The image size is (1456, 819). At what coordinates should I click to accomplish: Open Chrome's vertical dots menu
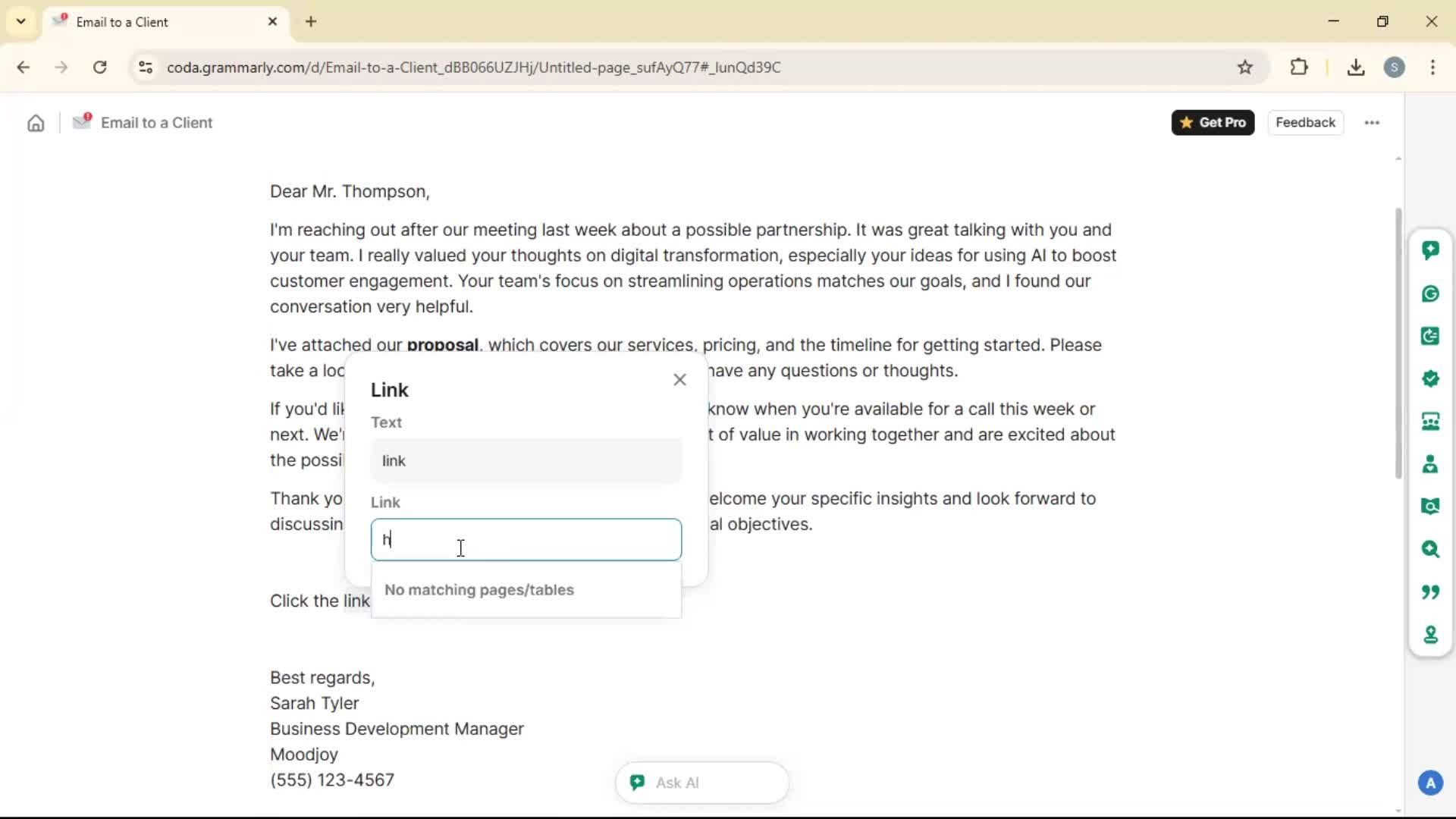point(1432,67)
